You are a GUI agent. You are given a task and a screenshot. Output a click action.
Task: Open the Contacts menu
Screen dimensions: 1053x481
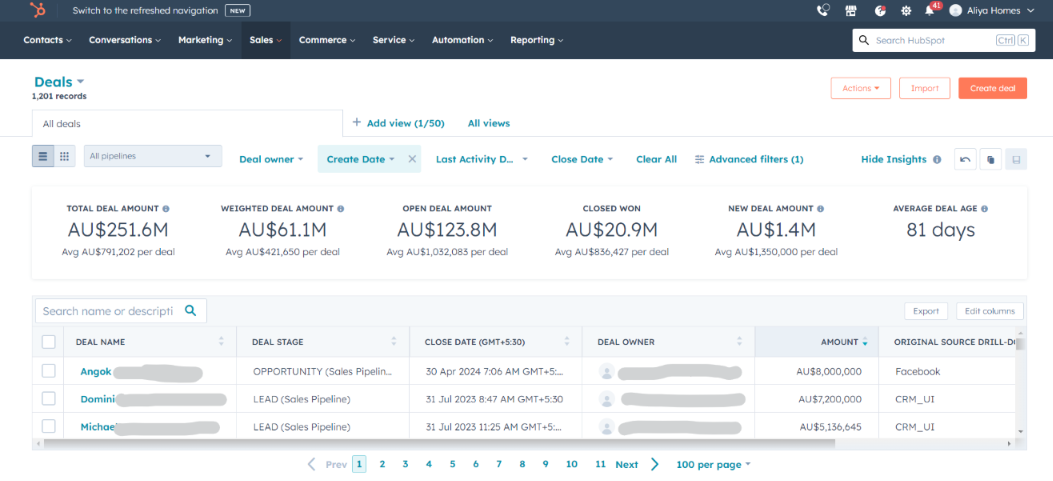pos(47,40)
